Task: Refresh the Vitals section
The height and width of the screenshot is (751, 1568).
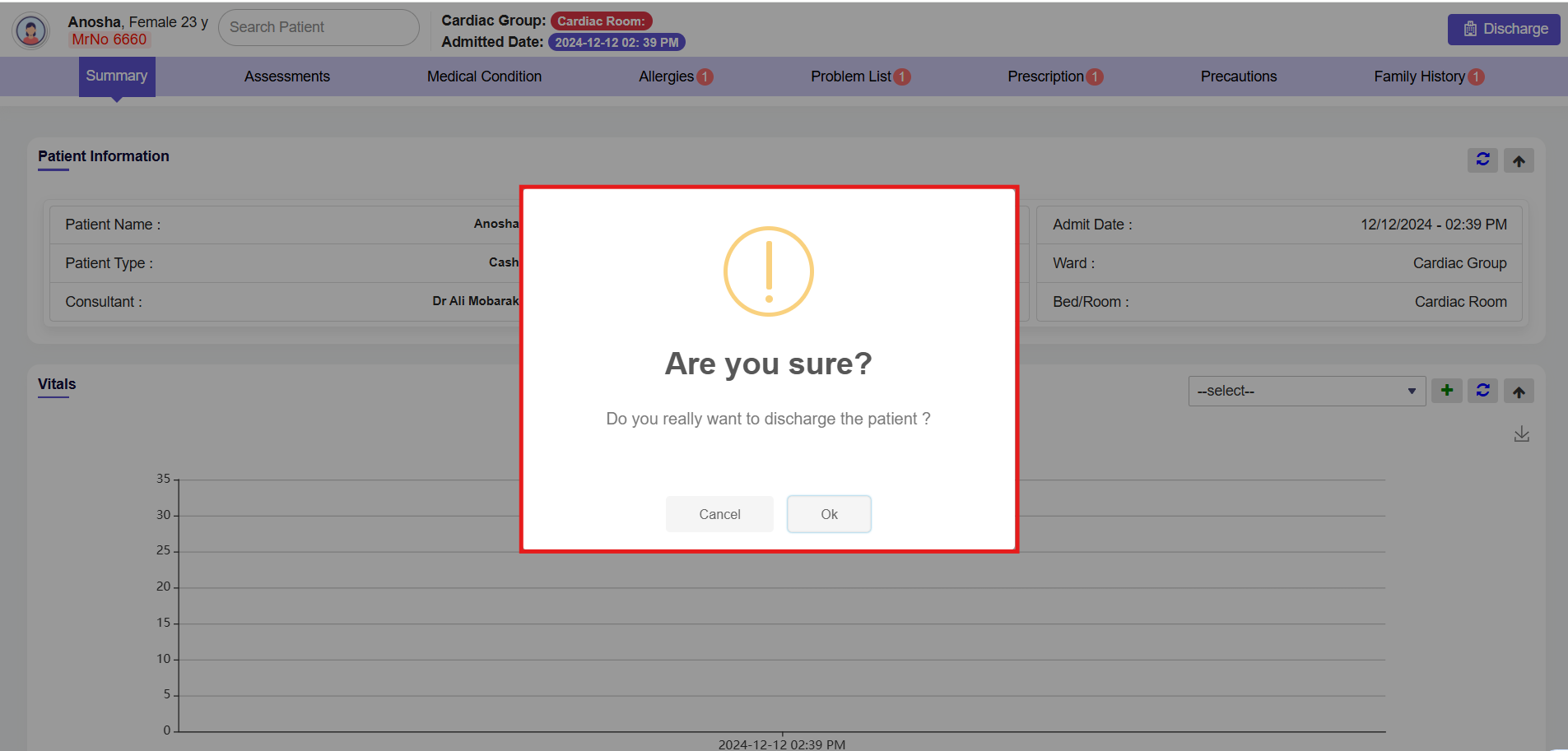Action: point(1482,391)
